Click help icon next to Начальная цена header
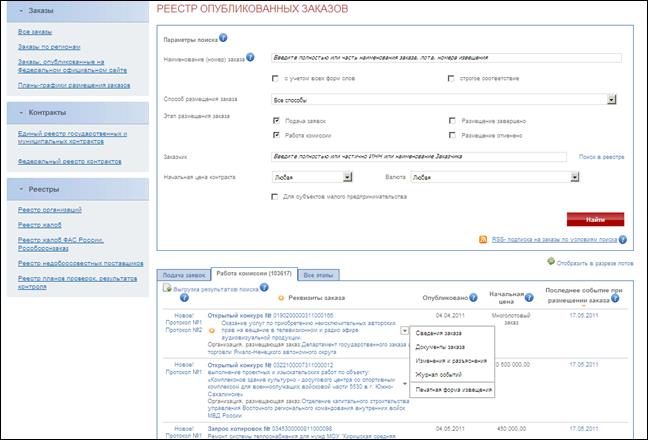This screenshot has height=440, width=648. click(x=529, y=297)
